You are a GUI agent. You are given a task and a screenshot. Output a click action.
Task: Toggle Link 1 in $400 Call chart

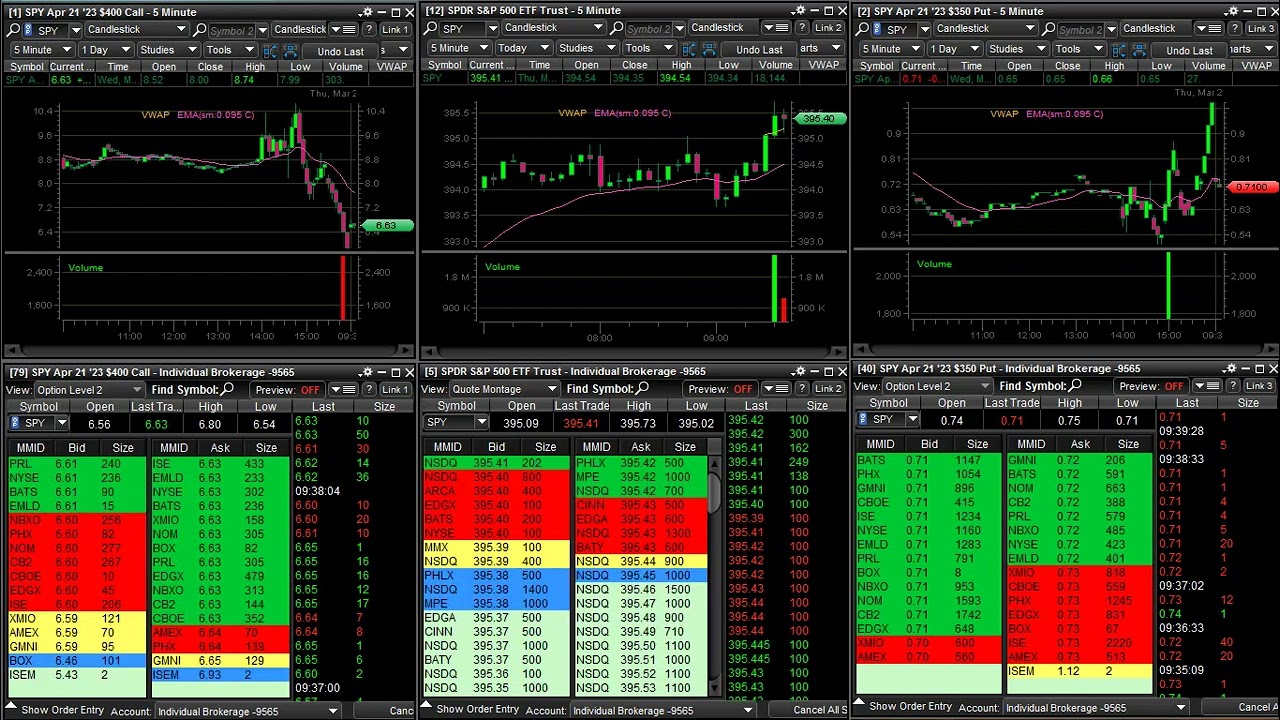[x=396, y=30]
